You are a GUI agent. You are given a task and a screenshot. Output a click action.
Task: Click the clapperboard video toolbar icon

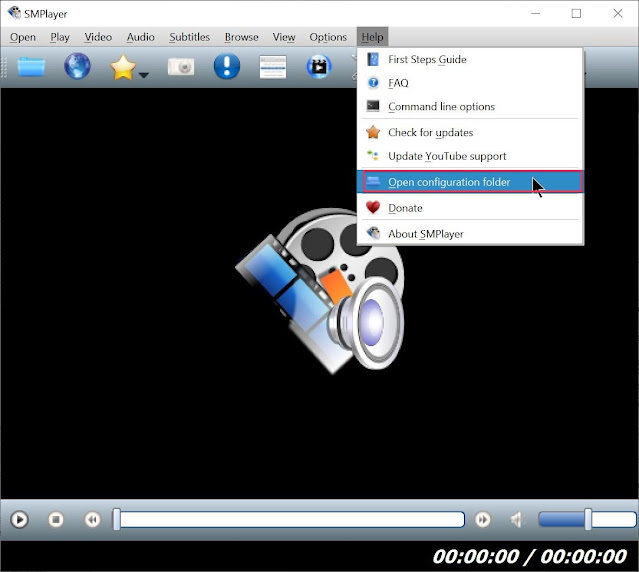(319, 66)
